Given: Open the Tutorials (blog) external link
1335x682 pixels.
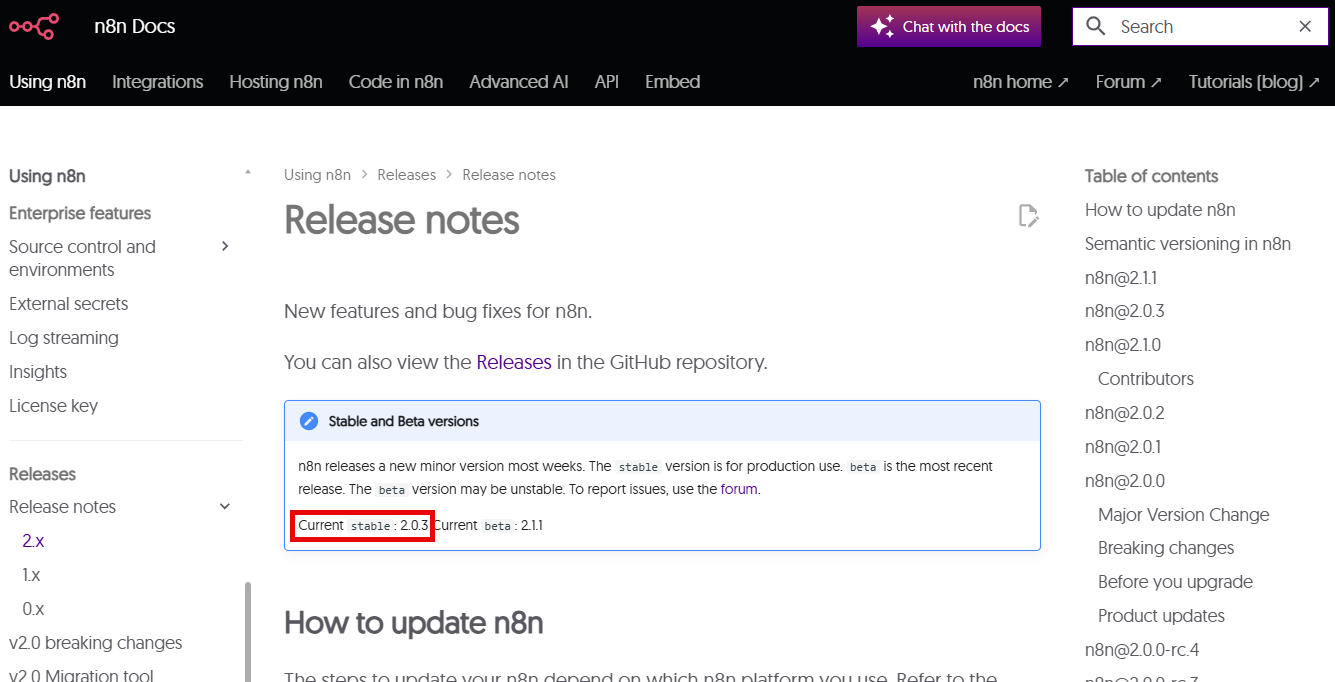Looking at the screenshot, I should [x=1253, y=82].
